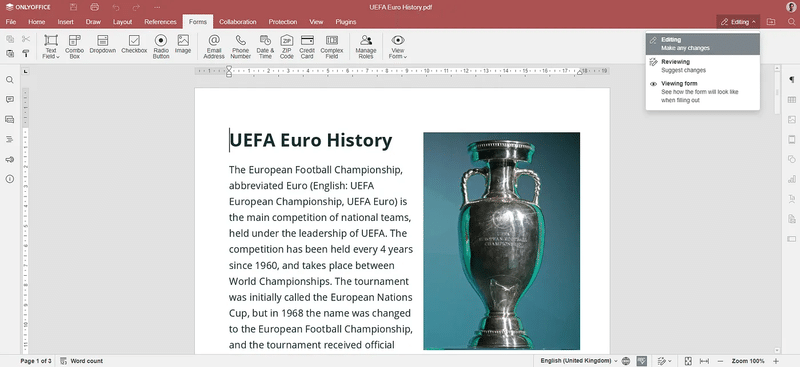Viewport: 800px width, 367px height.
Task: Expand the View Form dropdown
Action: [x=405, y=57]
